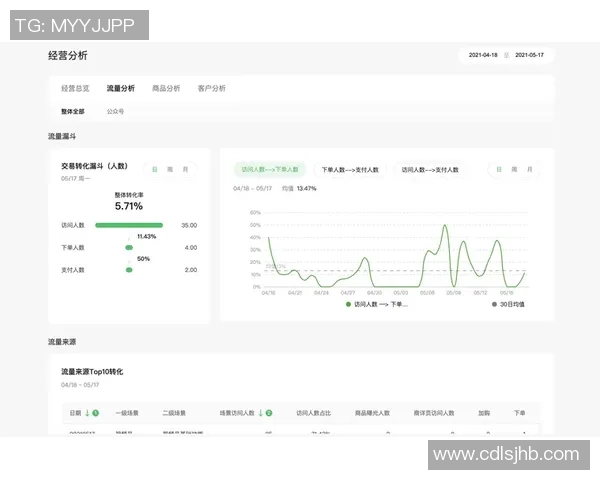This screenshot has height=480, width=600.
Task: Open the 客户分析 tab
Action: click(x=212, y=88)
